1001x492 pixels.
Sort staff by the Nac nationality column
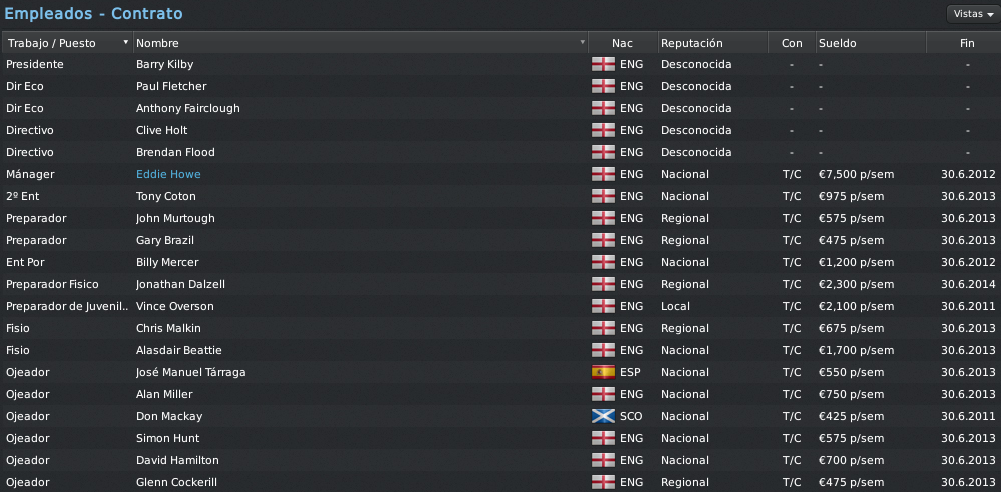622,43
